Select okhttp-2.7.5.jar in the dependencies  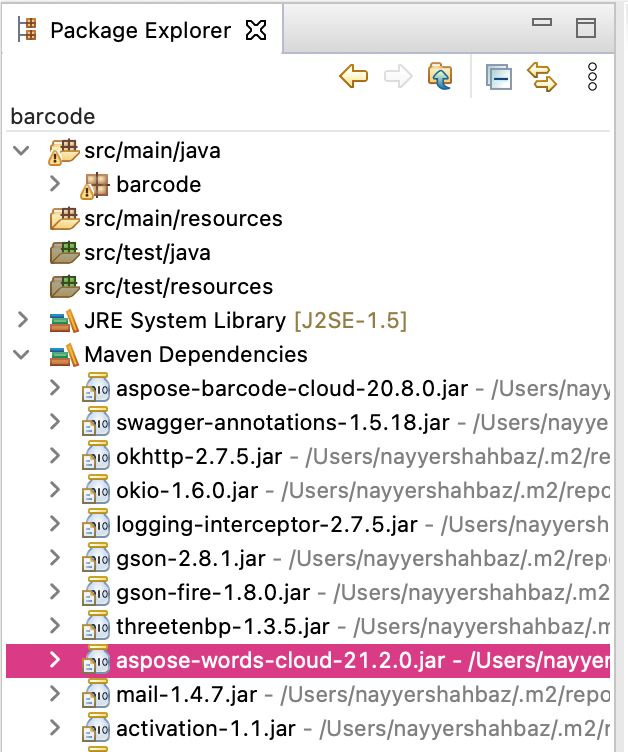[x=199, y=457]
